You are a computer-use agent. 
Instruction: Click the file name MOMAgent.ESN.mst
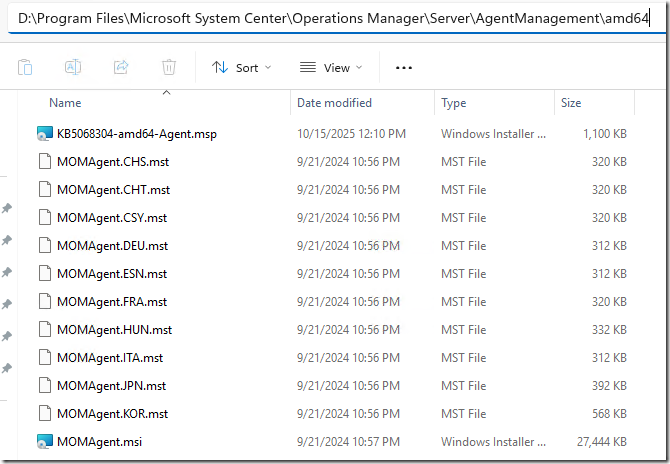pos(112,274)
